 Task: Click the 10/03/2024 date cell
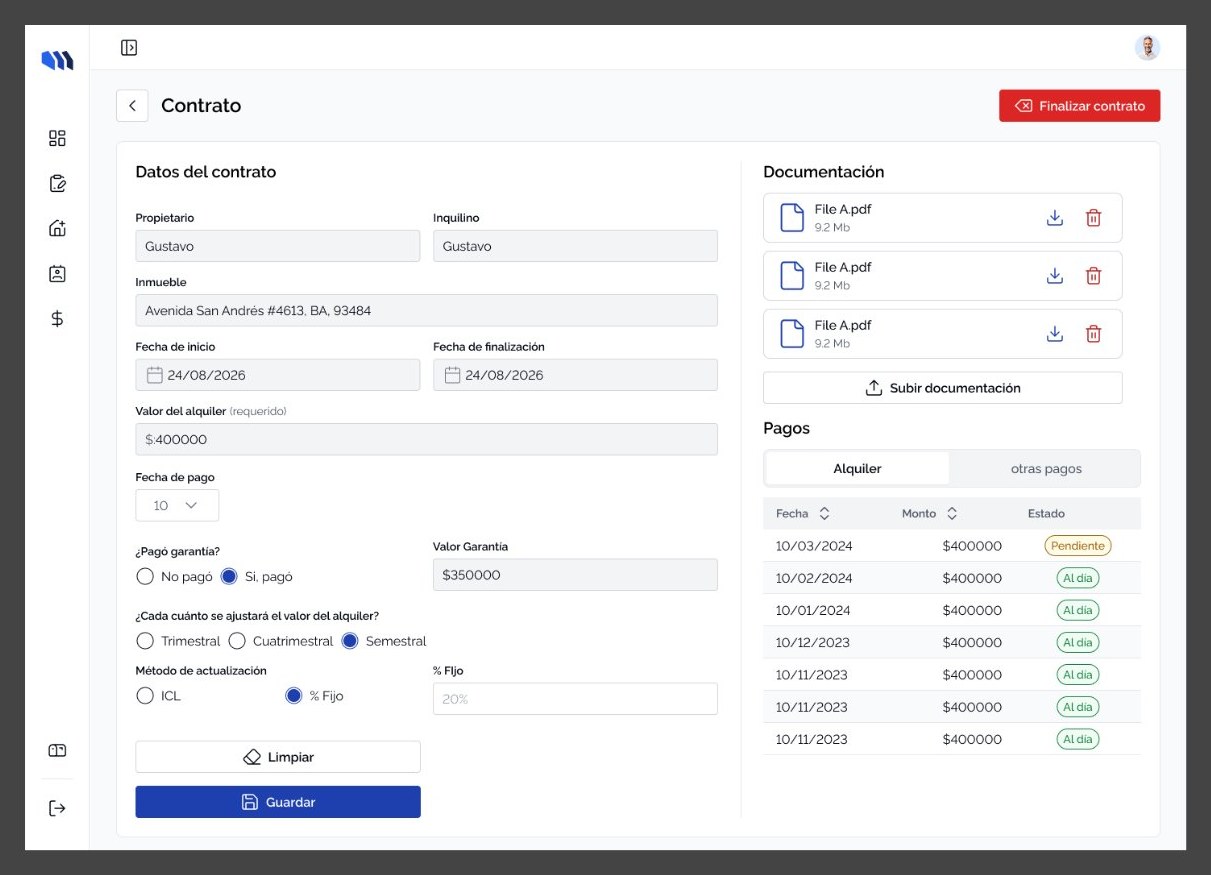[x=813, y=546]
